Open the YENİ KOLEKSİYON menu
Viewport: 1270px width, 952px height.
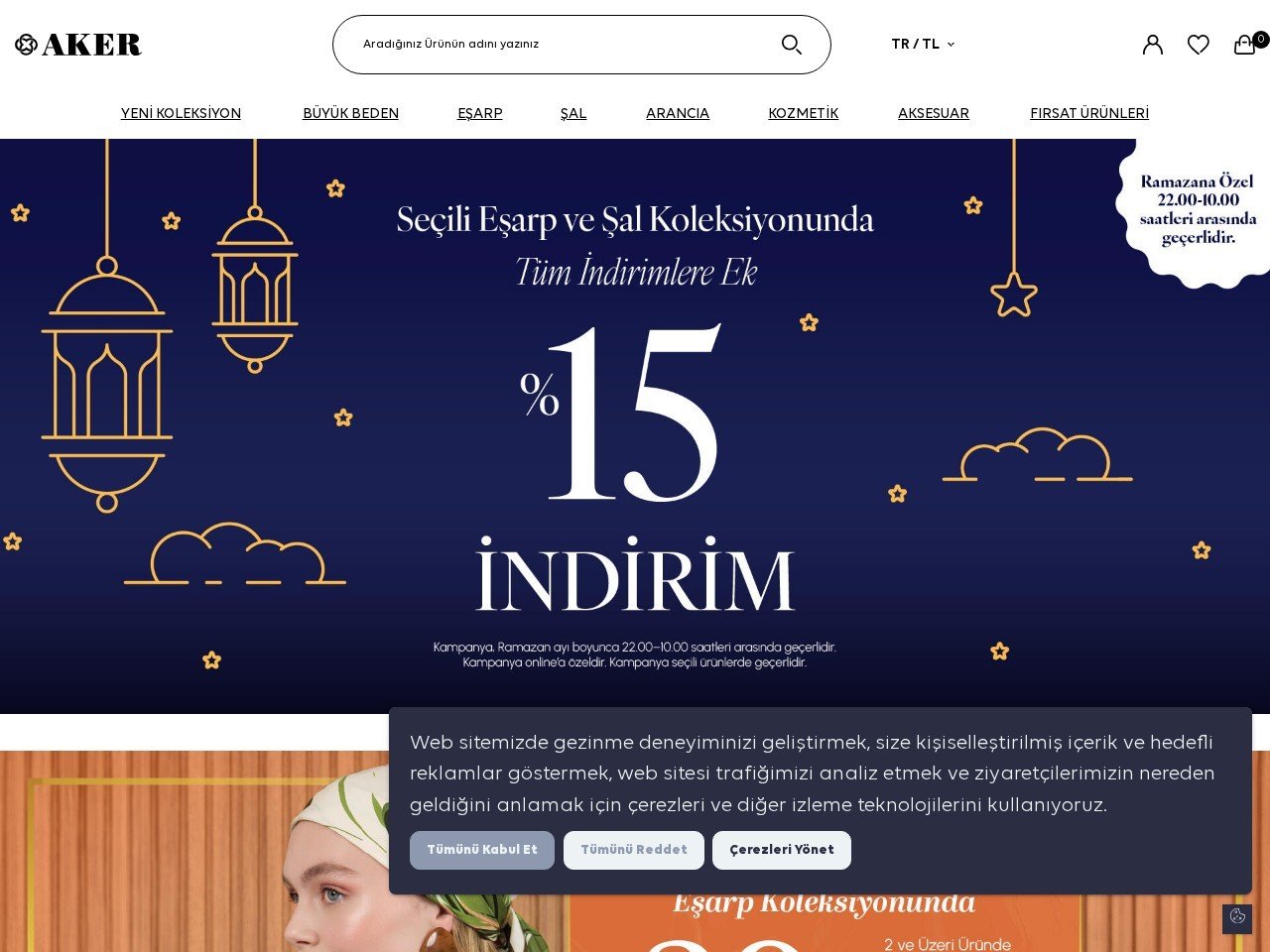181,113
